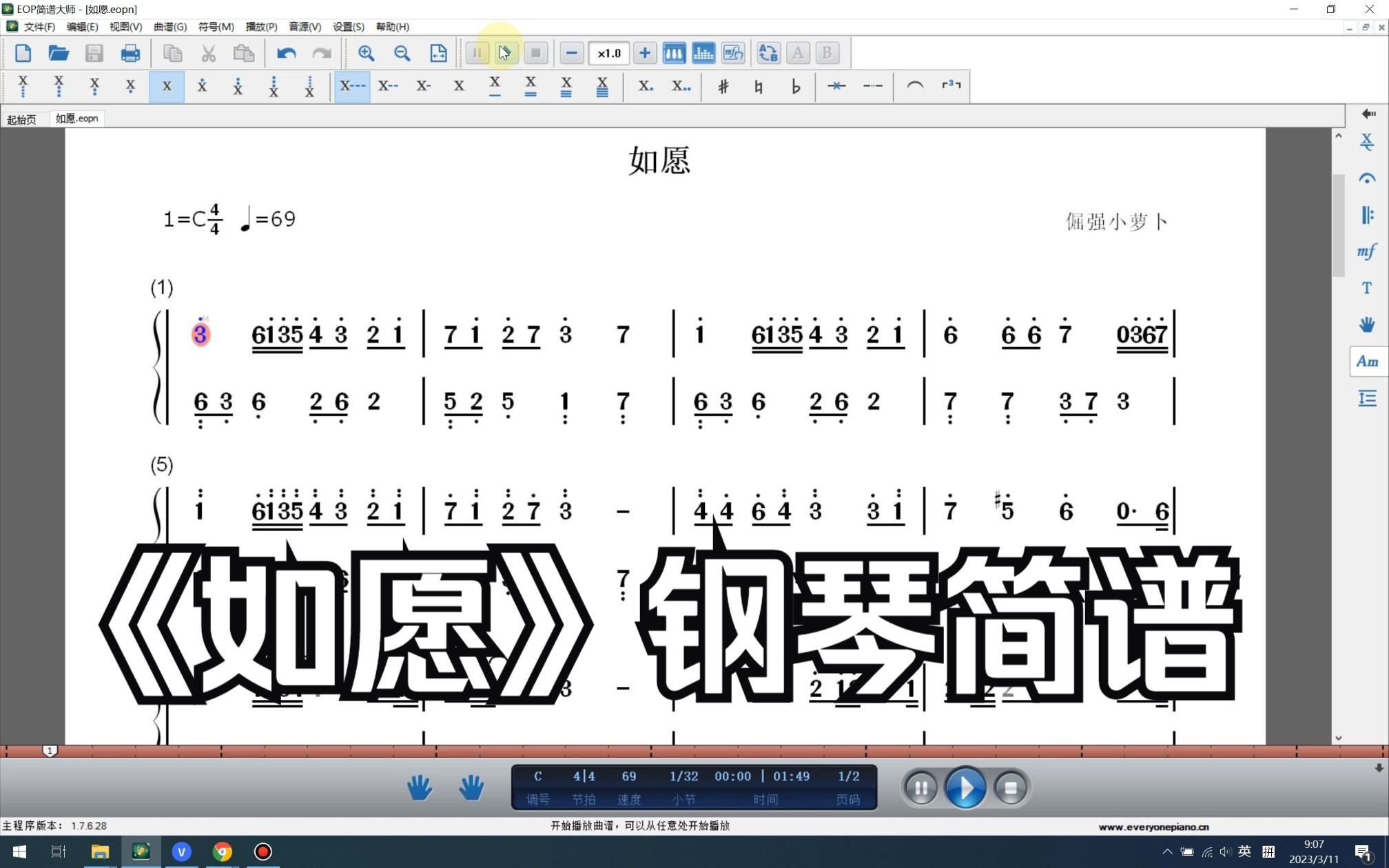Select the double-dotted note X.. tool

point(681,87)
